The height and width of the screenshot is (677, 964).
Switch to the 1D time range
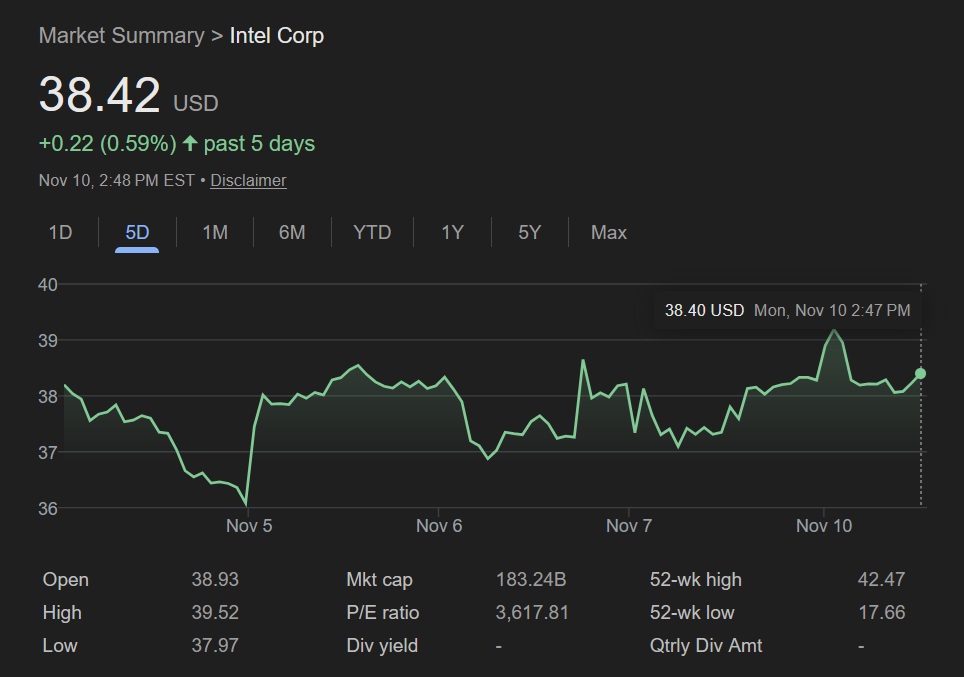tap(60, 233)
